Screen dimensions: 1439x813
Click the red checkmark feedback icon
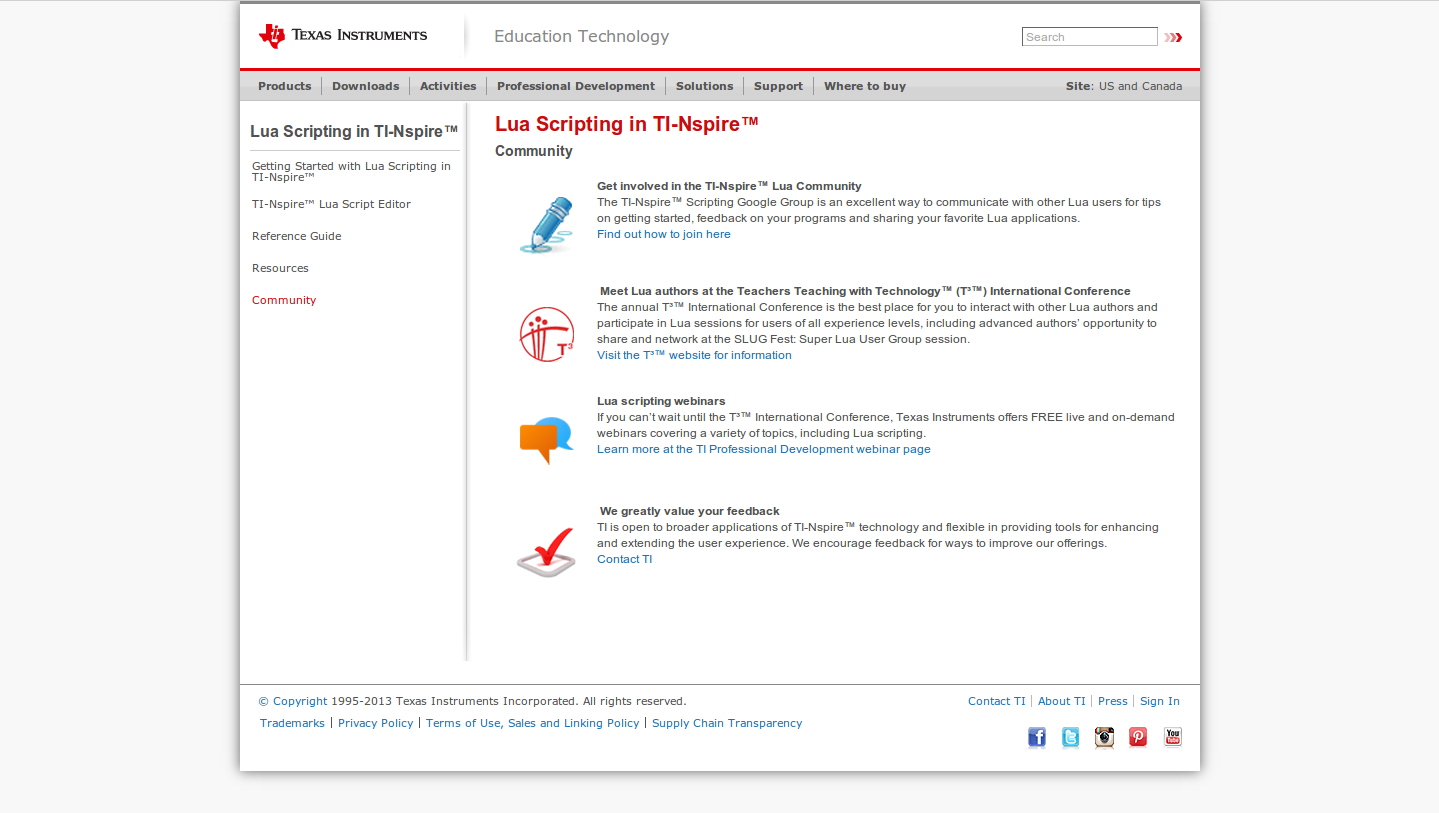click(546, 552)
